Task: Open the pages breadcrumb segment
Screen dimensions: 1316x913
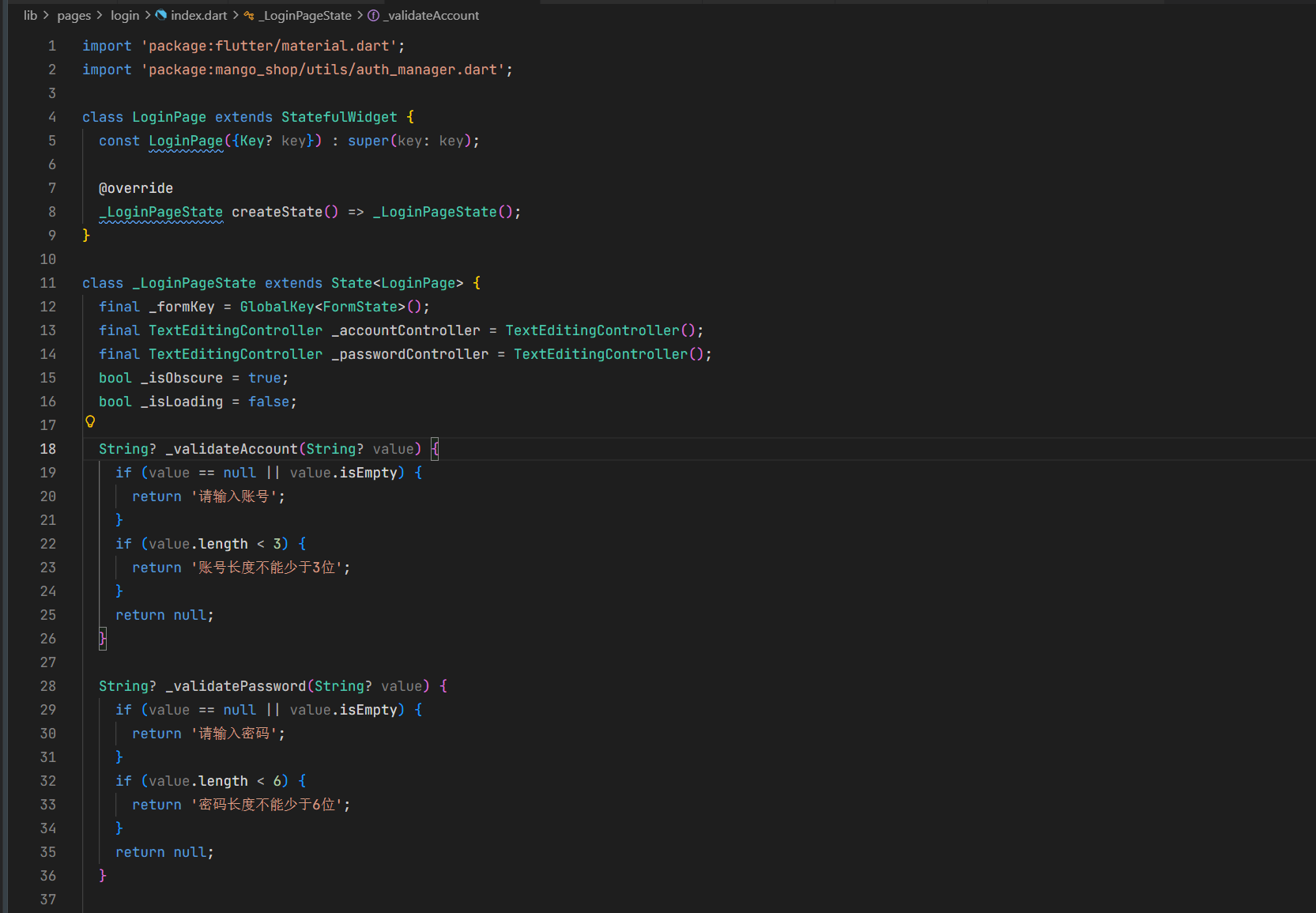Action: (74, 15)
